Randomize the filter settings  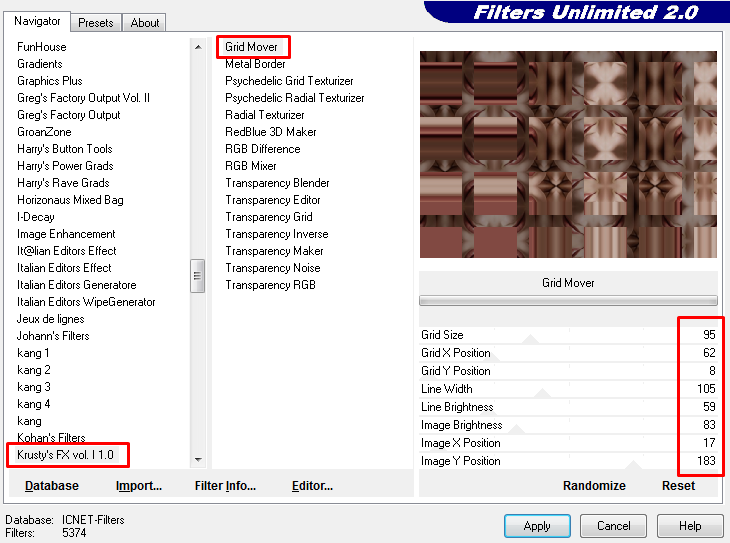[x=594, y=486]
